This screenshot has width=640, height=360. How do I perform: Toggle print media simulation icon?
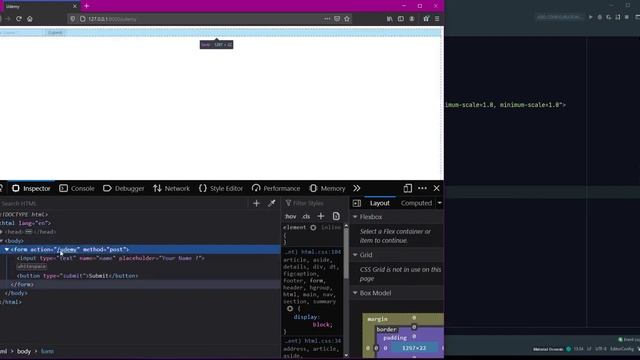336,216
